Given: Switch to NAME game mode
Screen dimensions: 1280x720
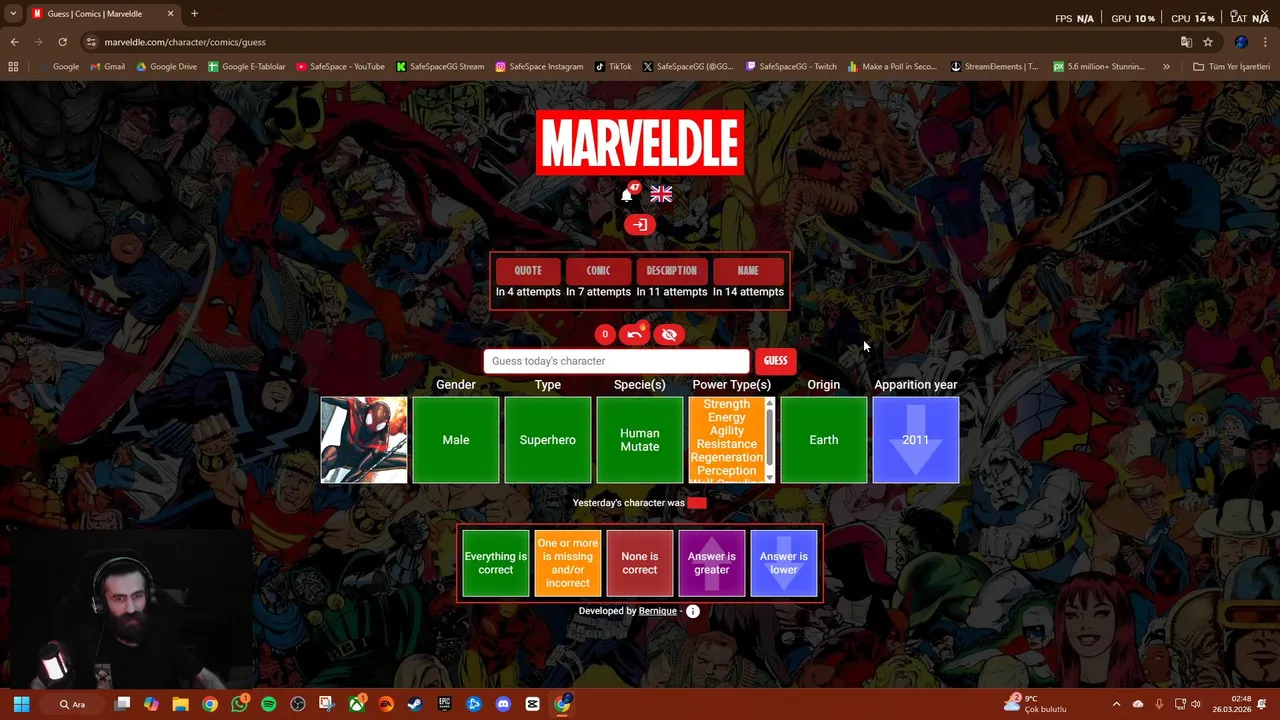Looking at the screenshot, I should click(748, 271).
